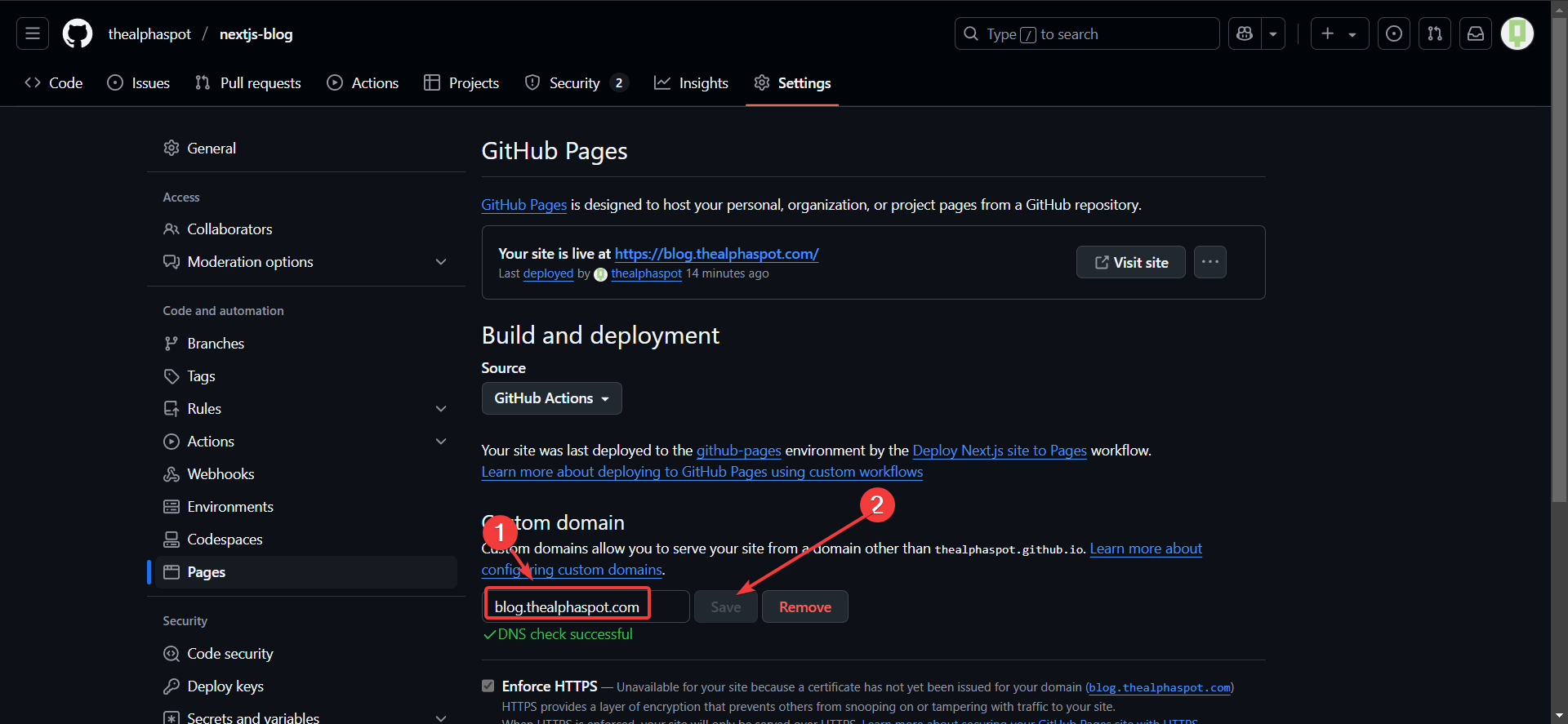Switch to the Pull requests tab
This screenshot has width=1568, height=724.
point(248,82)
